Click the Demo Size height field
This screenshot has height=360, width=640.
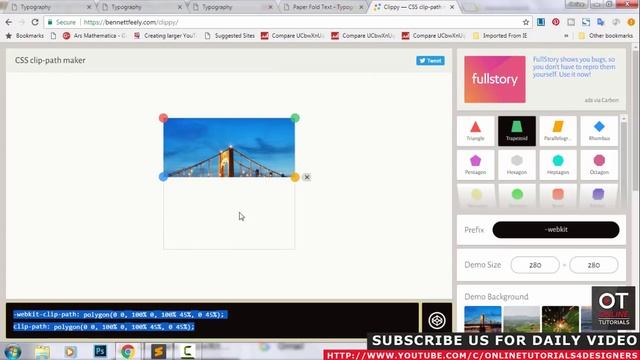[593, 265]
